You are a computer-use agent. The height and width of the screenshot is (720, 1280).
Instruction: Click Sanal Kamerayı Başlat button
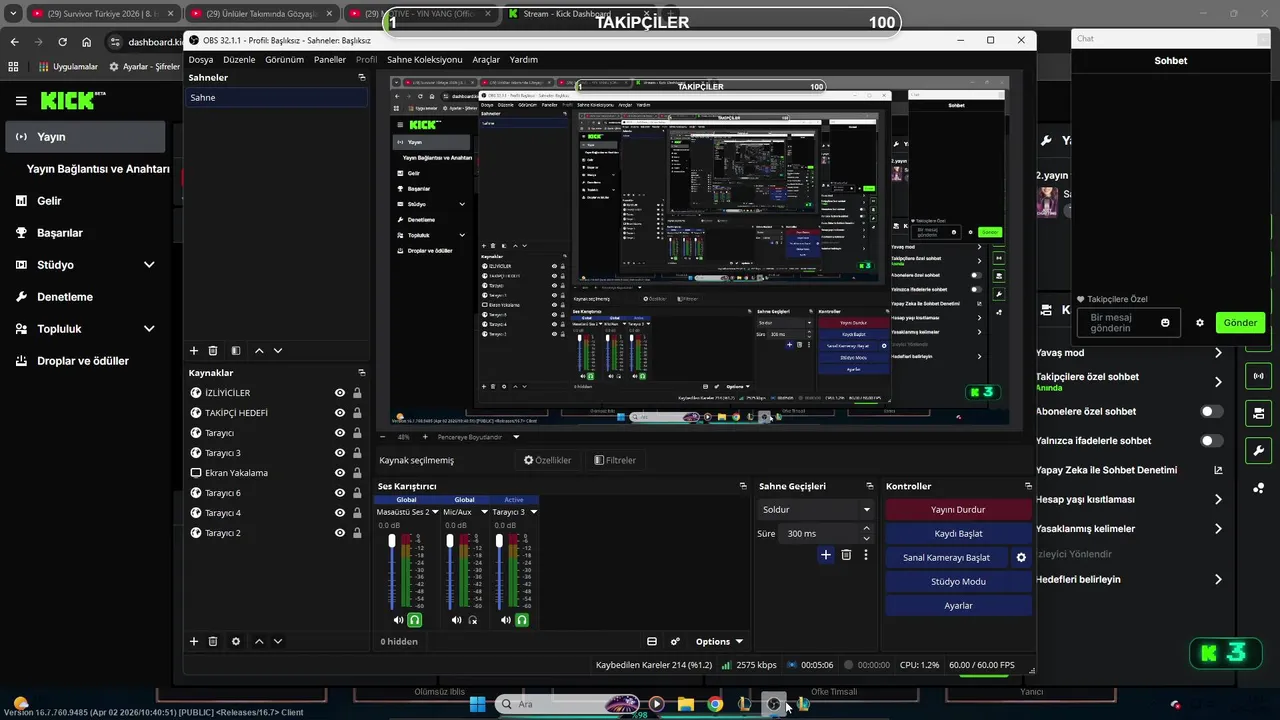(946, 558)
